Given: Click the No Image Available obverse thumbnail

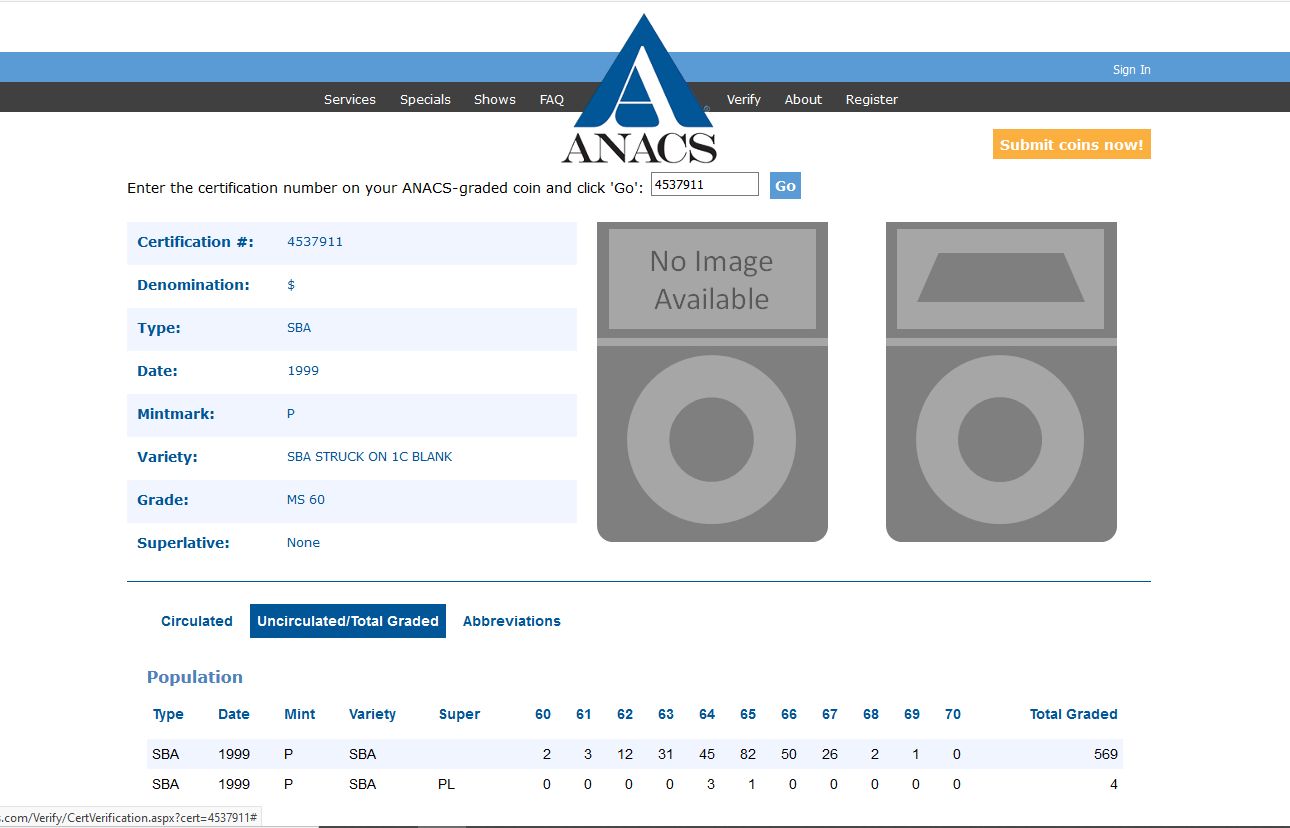Looking at the screenshot, I should pyautogui.click(x=712, y=382).
